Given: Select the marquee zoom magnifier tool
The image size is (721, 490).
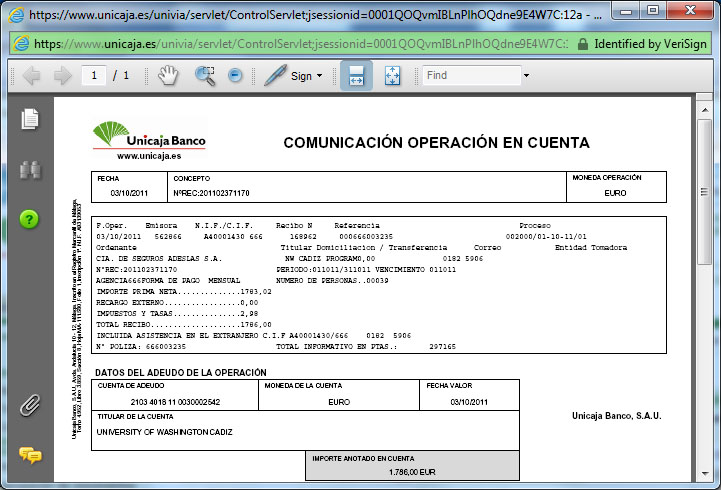Looking at the screenshot, I should point(205,75).
